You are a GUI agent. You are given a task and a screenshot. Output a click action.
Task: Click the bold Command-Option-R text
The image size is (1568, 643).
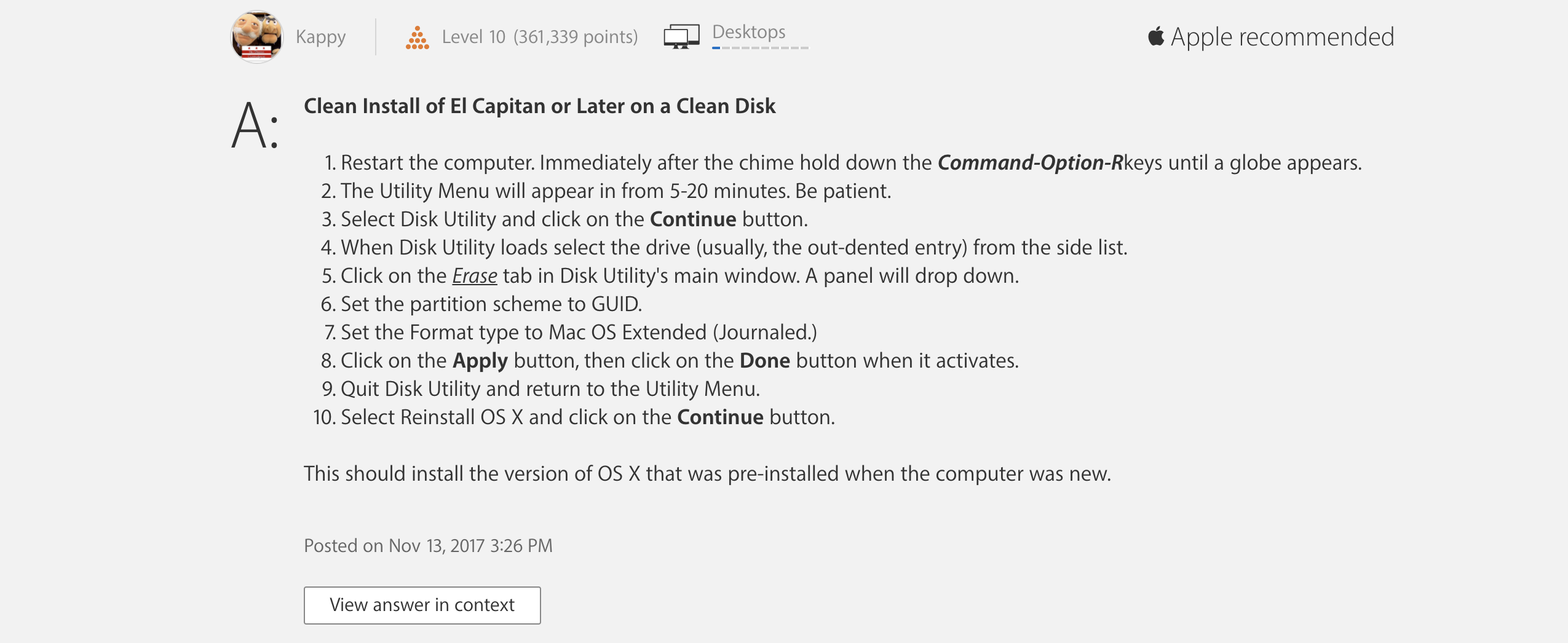click(1030, 163)
